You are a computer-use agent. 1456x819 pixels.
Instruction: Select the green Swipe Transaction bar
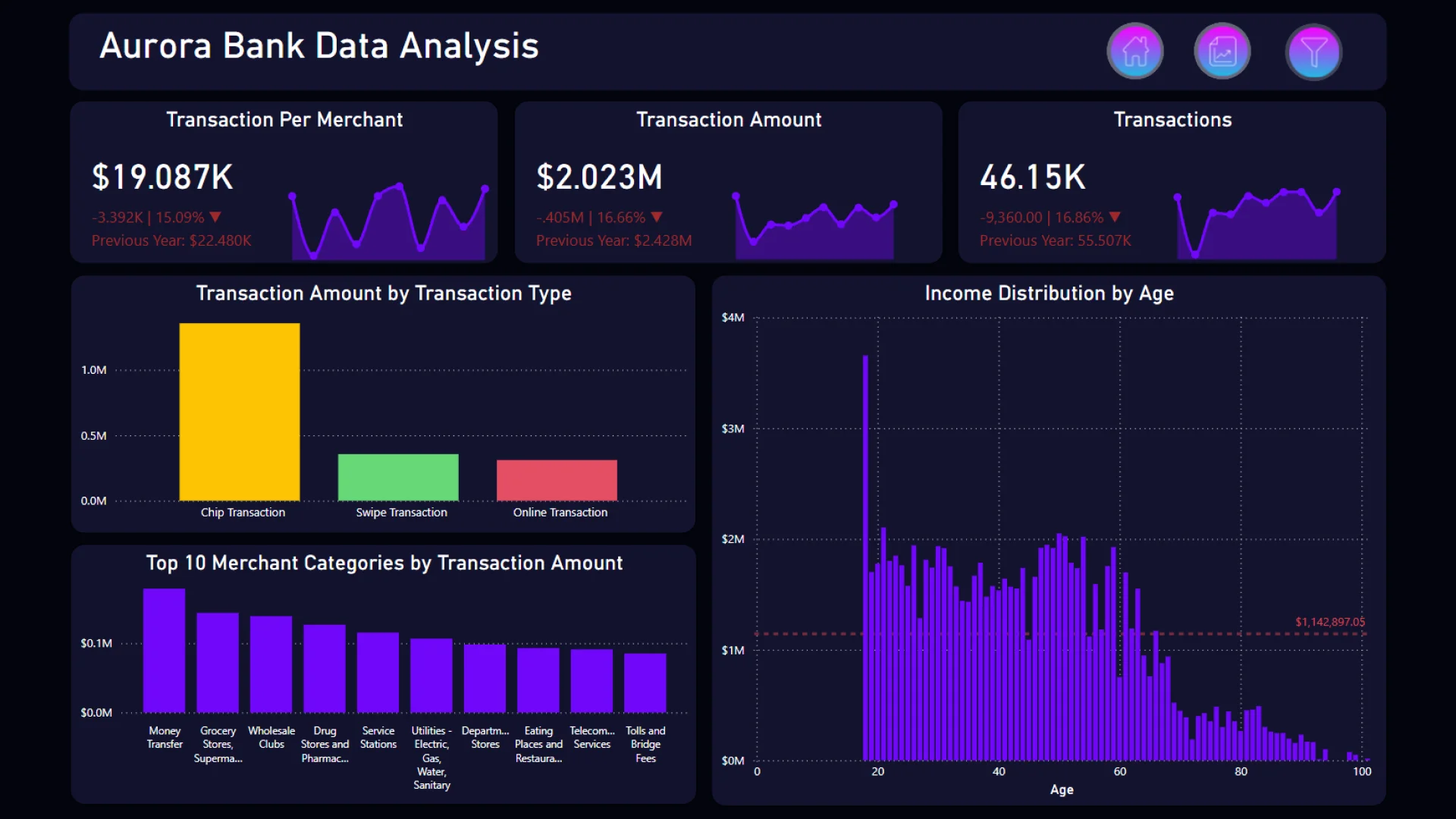pos(398,477)
